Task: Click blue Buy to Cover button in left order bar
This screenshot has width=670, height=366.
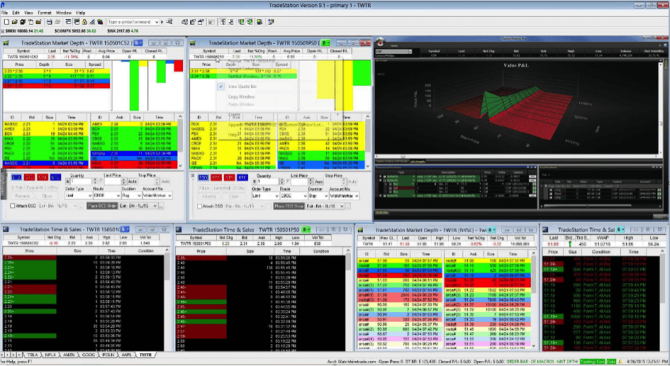Action: pos(56,177)
